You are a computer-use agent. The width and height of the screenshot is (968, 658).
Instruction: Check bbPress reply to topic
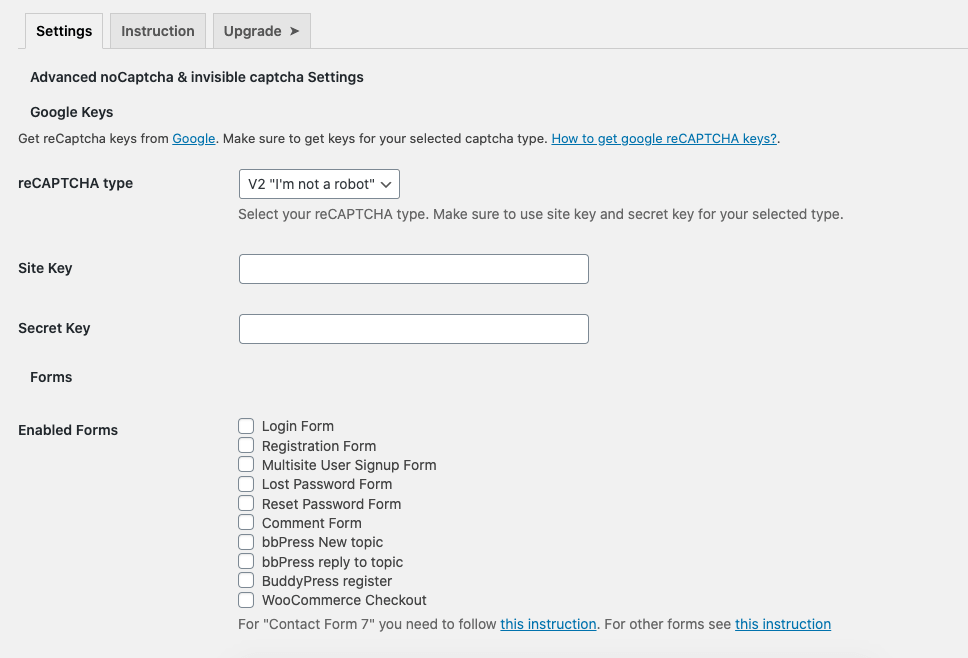(x=246, y=561)
